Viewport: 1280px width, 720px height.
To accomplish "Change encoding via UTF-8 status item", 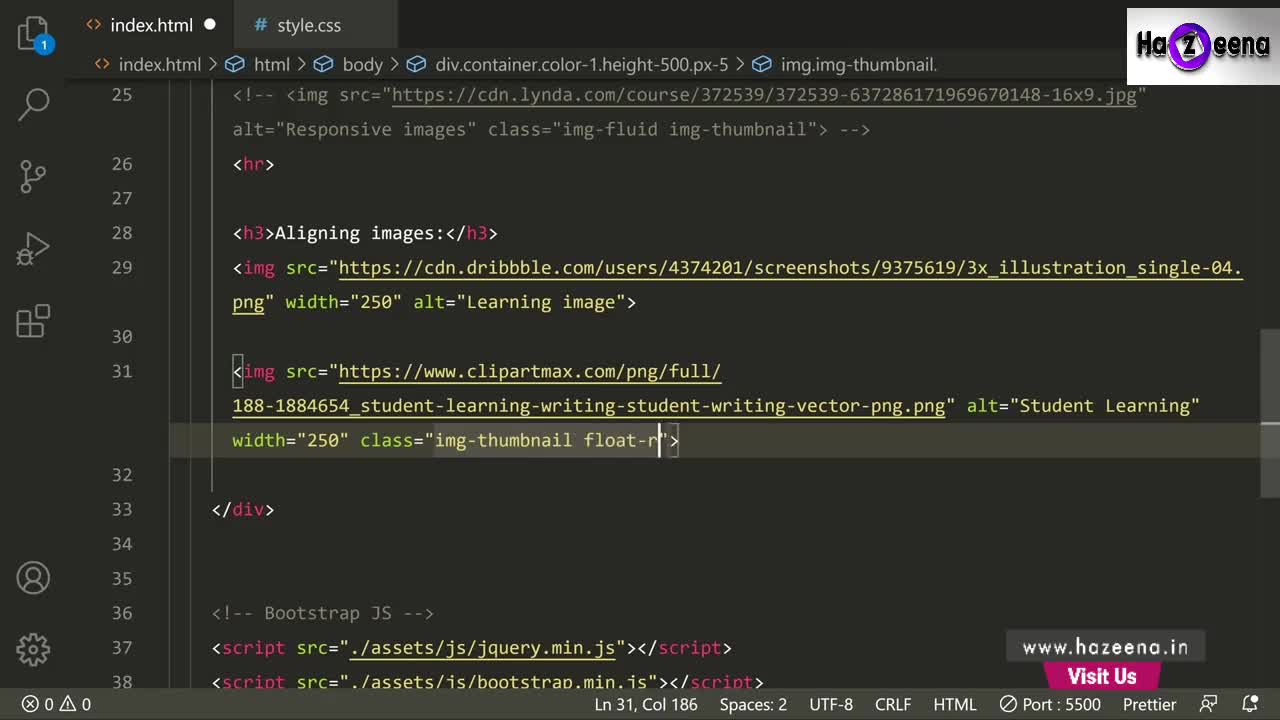I will [831, 704].
